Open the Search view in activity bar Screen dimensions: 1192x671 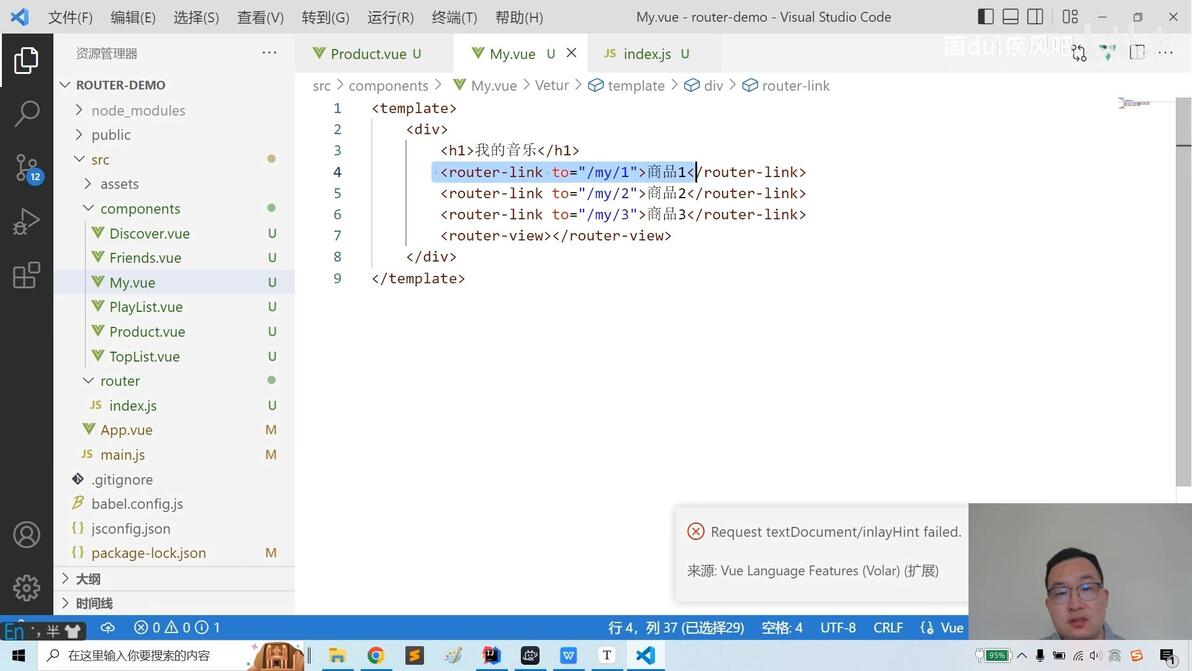tap(27, 113)
